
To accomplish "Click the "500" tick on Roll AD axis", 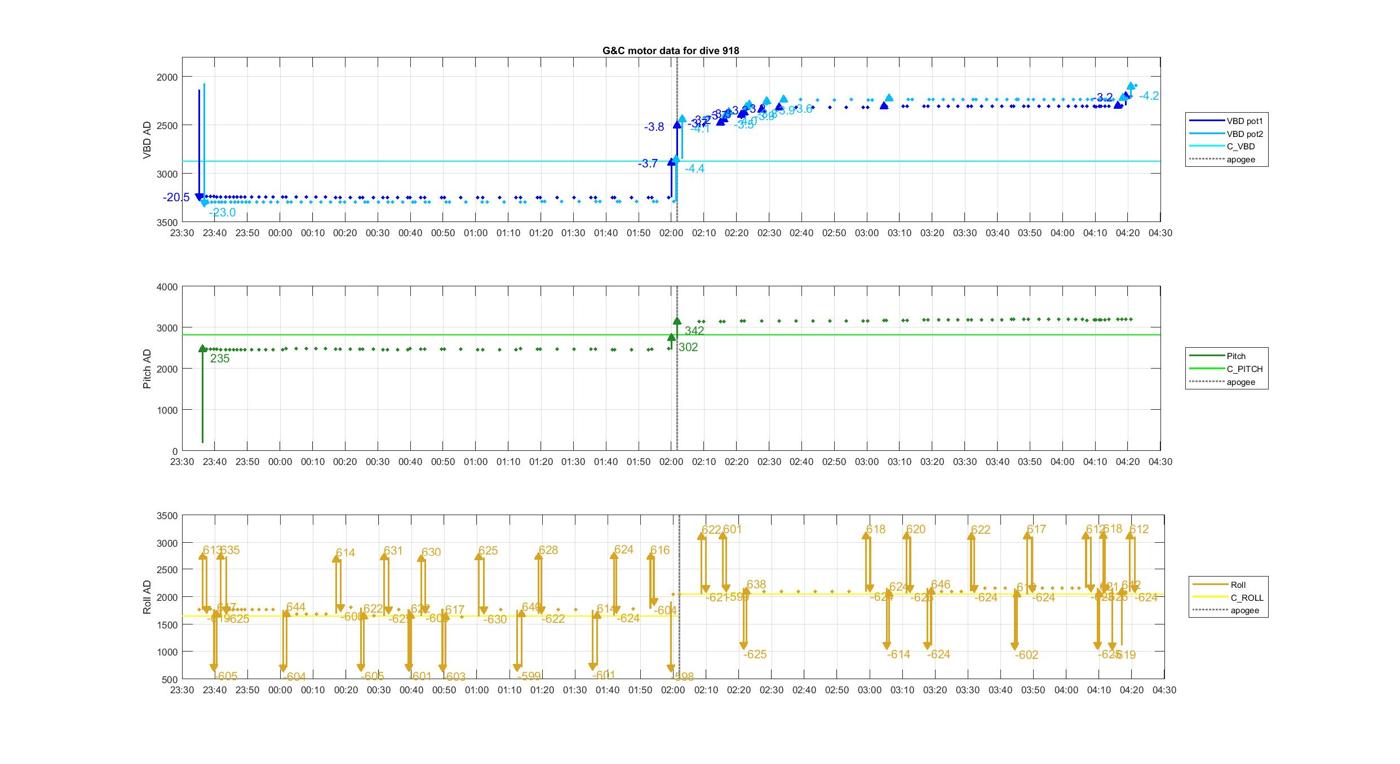I will click(169, 680).
